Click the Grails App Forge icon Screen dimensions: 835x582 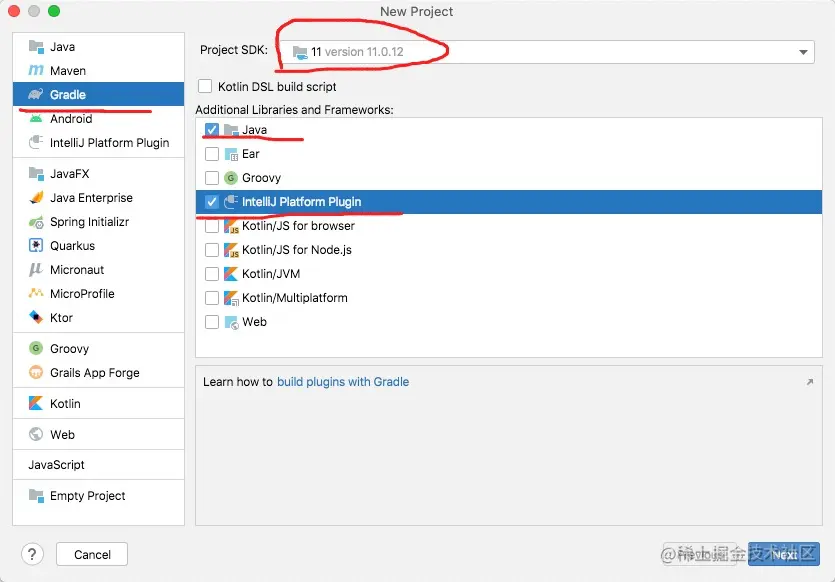tap(36, 372)
